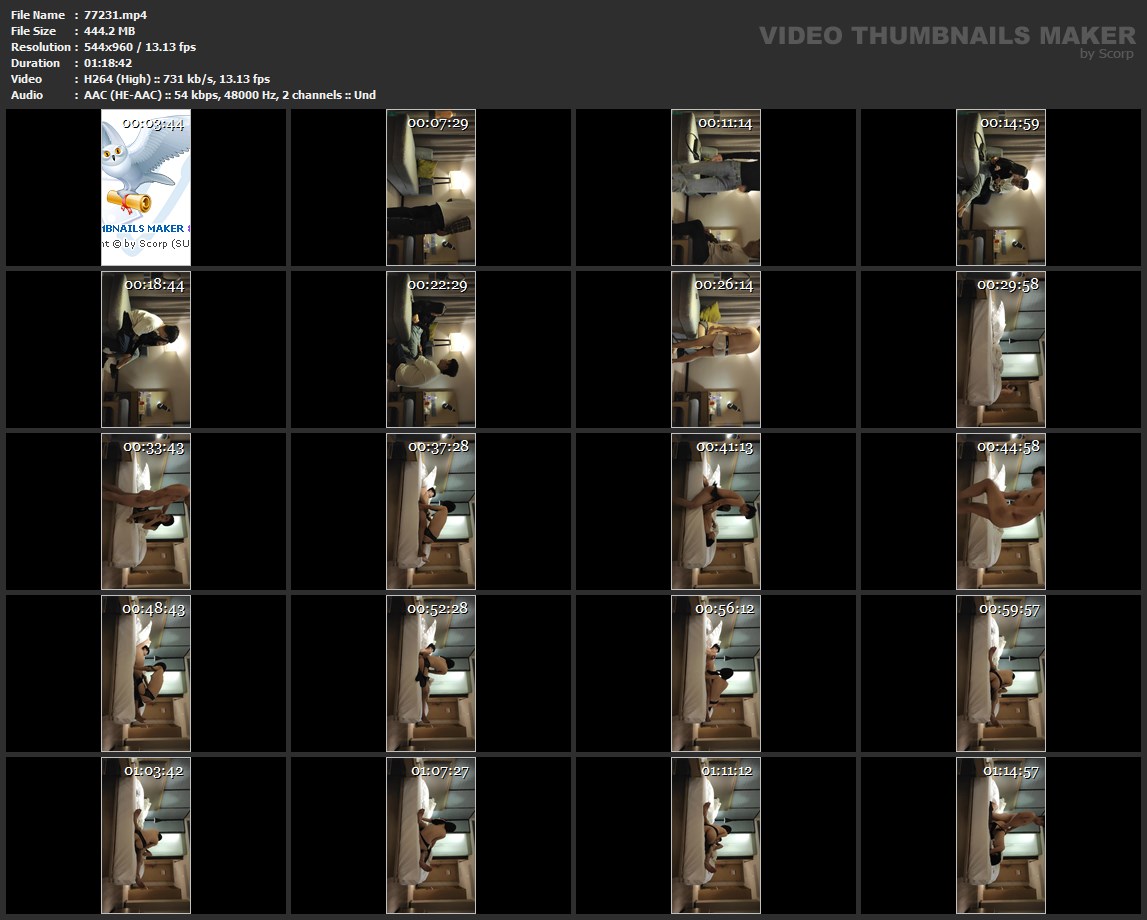Open the frame stamped 00:52:28
This screenshot has width=1147, height=920.
pyautogui.click(x=431, y=673)
